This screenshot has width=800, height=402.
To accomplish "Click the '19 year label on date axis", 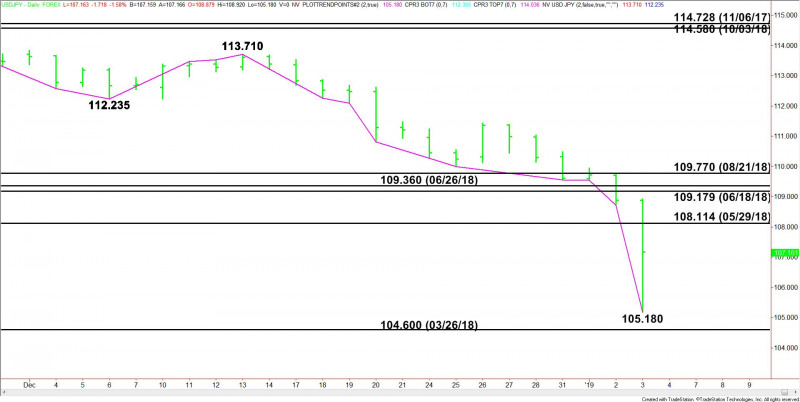I will [589, 383].
